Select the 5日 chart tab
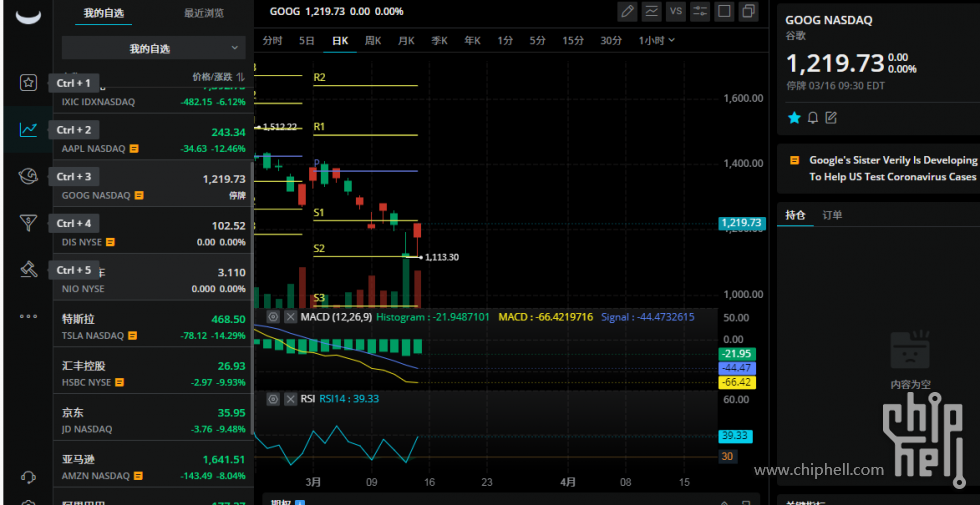The image size is (980, 505). click(307, 40)
